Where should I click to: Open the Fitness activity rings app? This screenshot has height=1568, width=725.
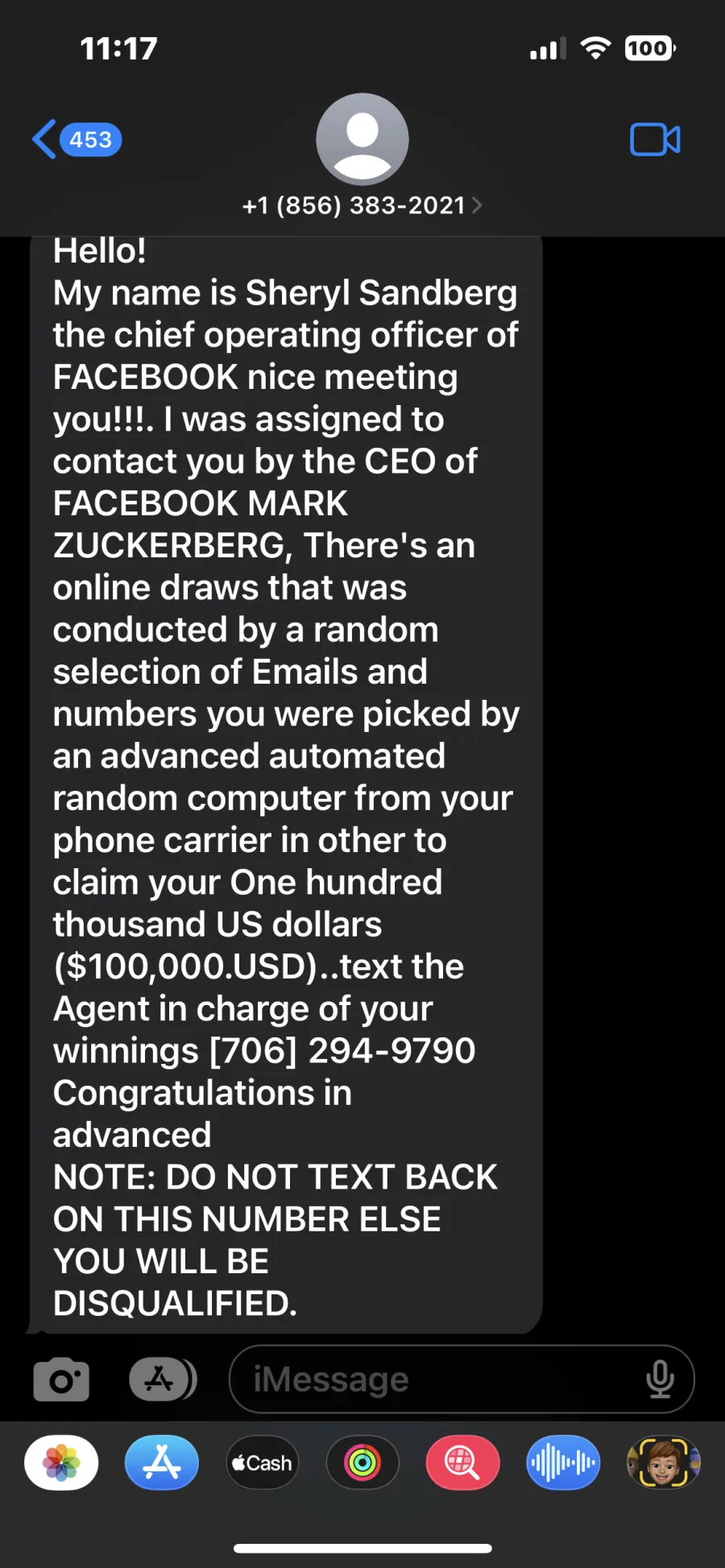click(362, 1463)
